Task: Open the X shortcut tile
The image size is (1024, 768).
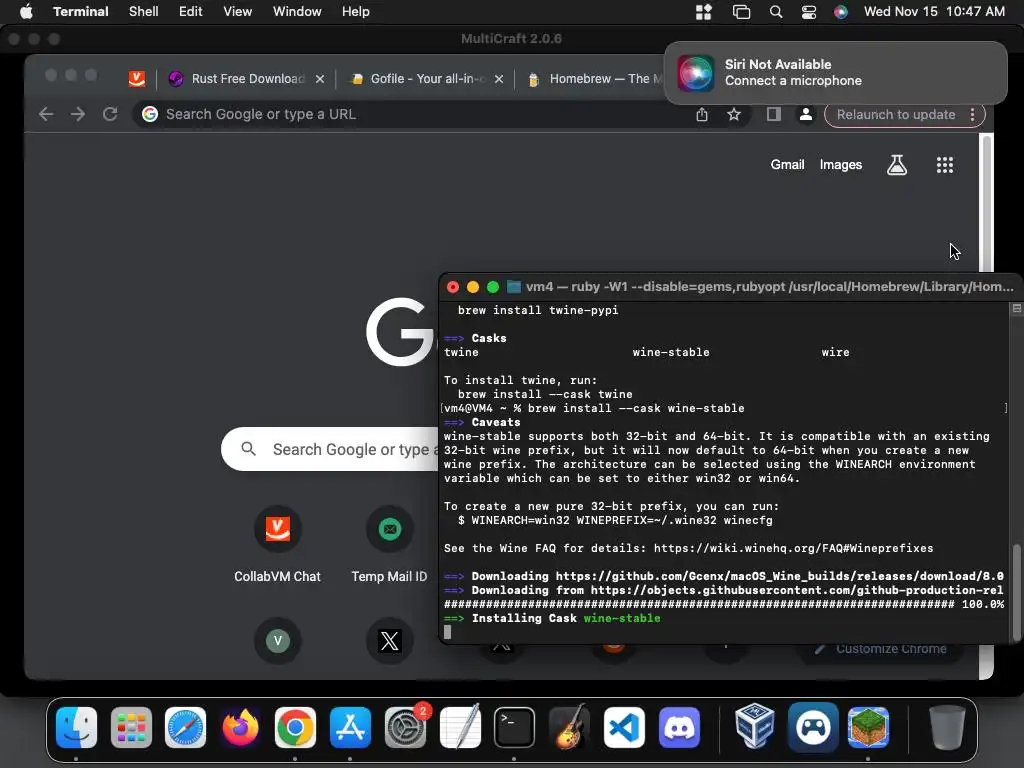Action: 389,641
